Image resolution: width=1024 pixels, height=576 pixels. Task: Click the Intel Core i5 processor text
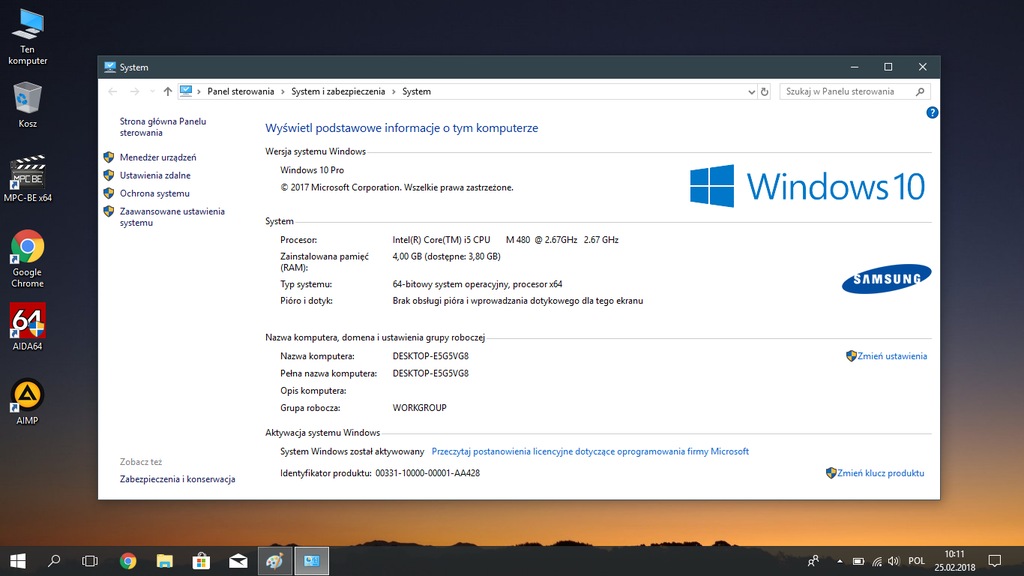coord(505,240)
